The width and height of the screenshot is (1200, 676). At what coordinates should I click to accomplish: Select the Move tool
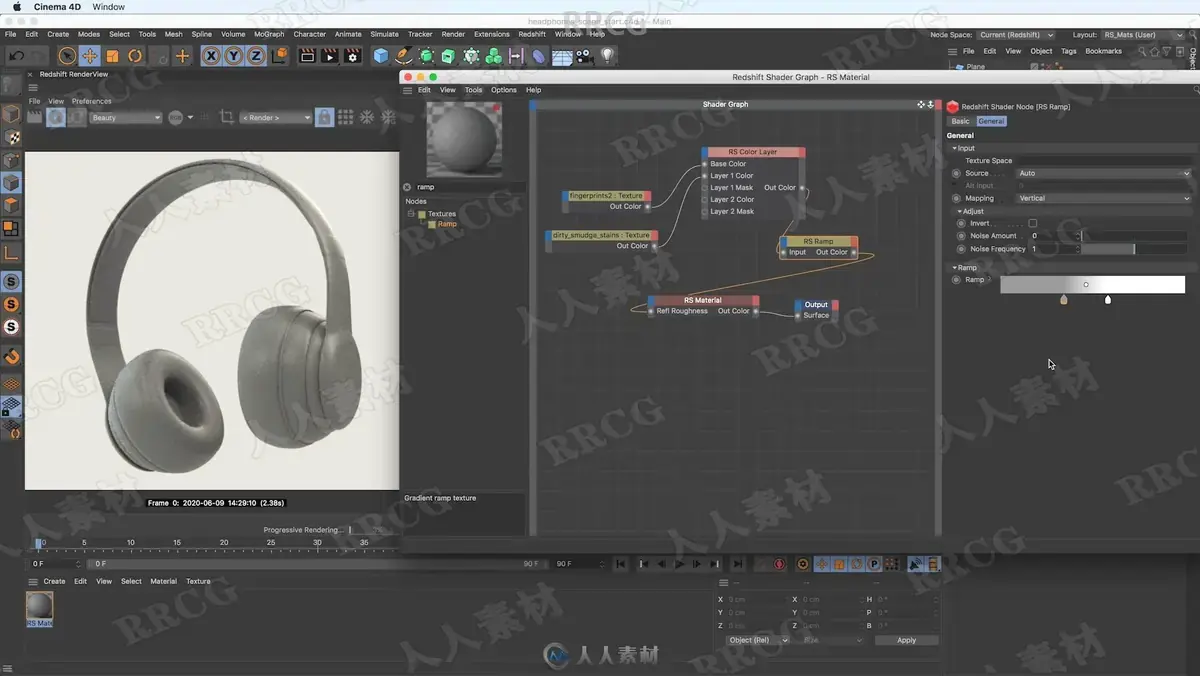point(90,56)
